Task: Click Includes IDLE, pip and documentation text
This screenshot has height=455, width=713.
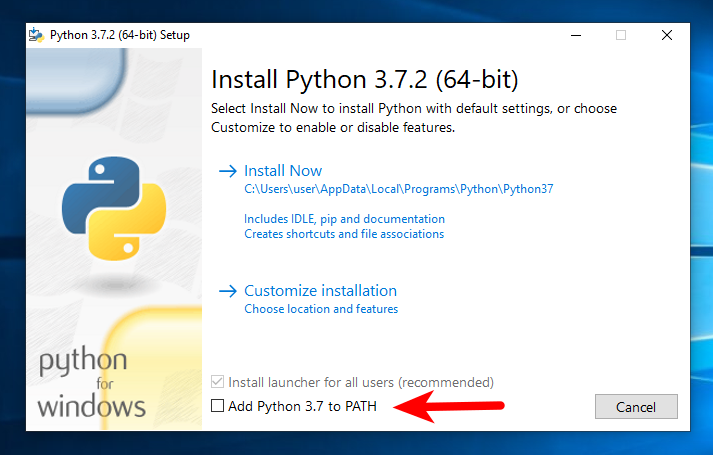Action: click(344, 219)
